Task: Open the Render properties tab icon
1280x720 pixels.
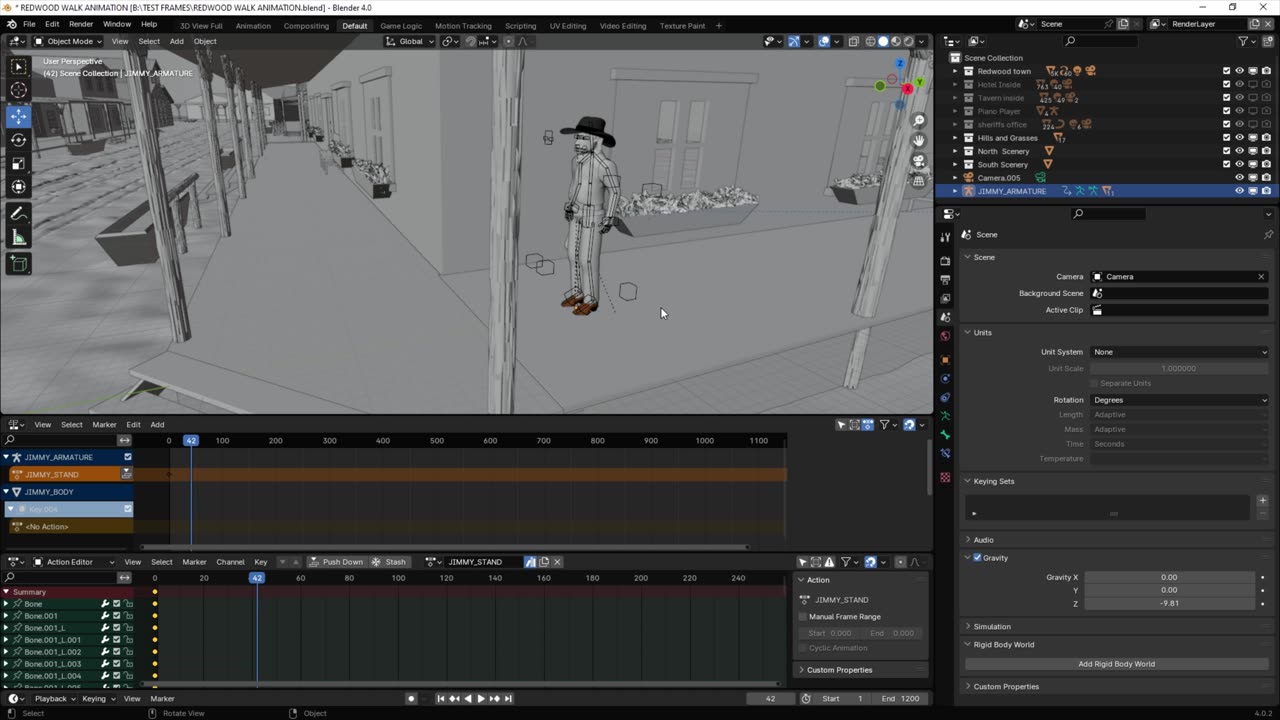Action: click(x=945, y=261)
